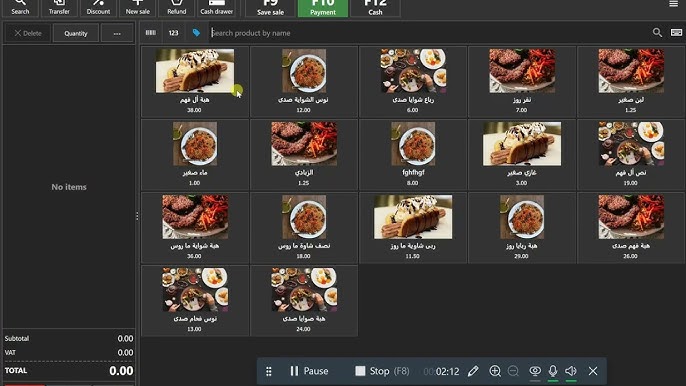Add the fghfhgf product priced 8.00
Image resolution: width=686 pixels, height=386 pixels.
click(413, 154)
